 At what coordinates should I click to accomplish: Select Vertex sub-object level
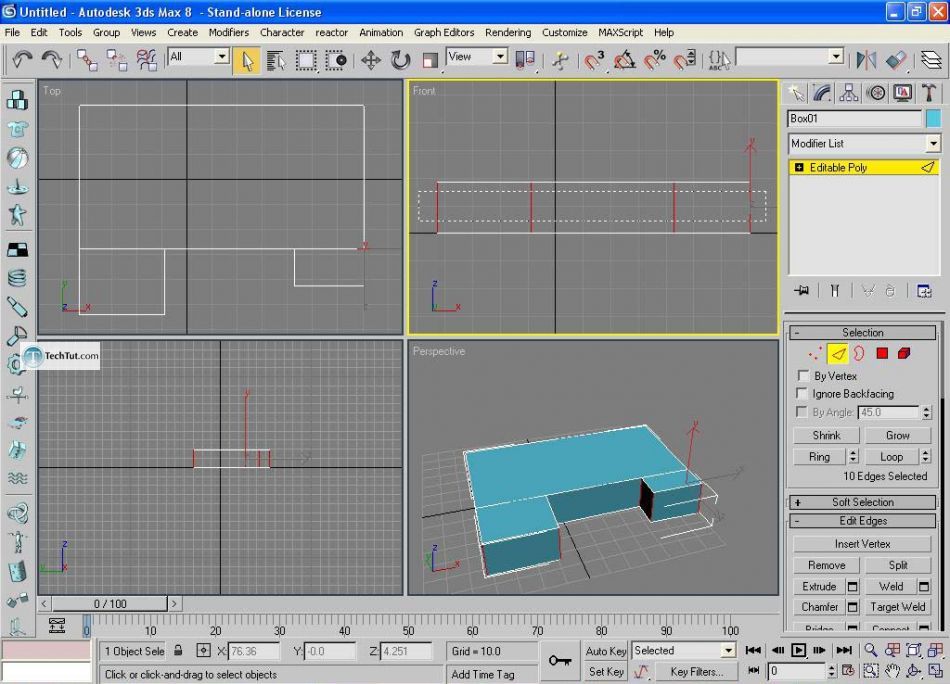point(815,353)
